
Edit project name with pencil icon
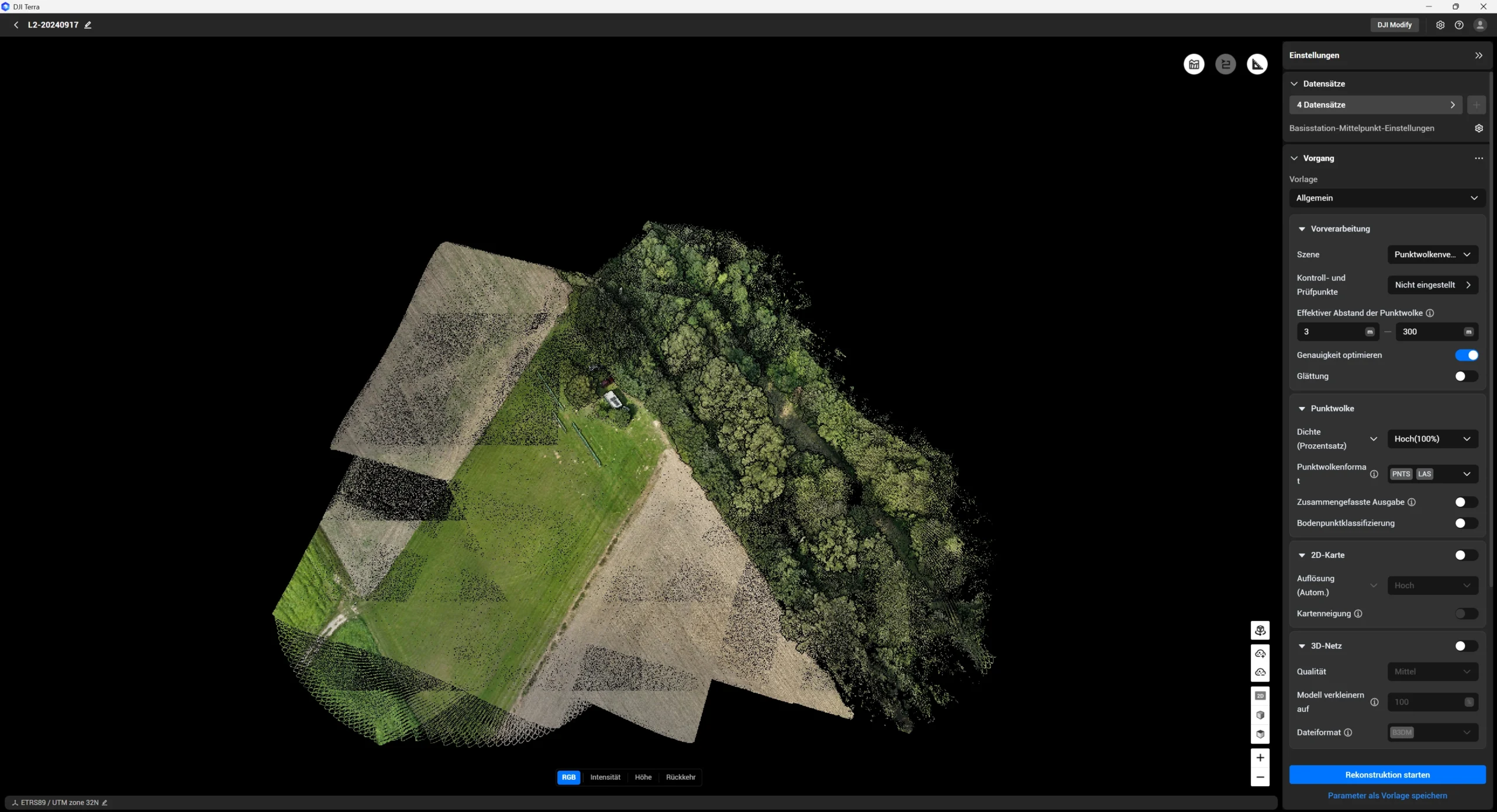88,25
